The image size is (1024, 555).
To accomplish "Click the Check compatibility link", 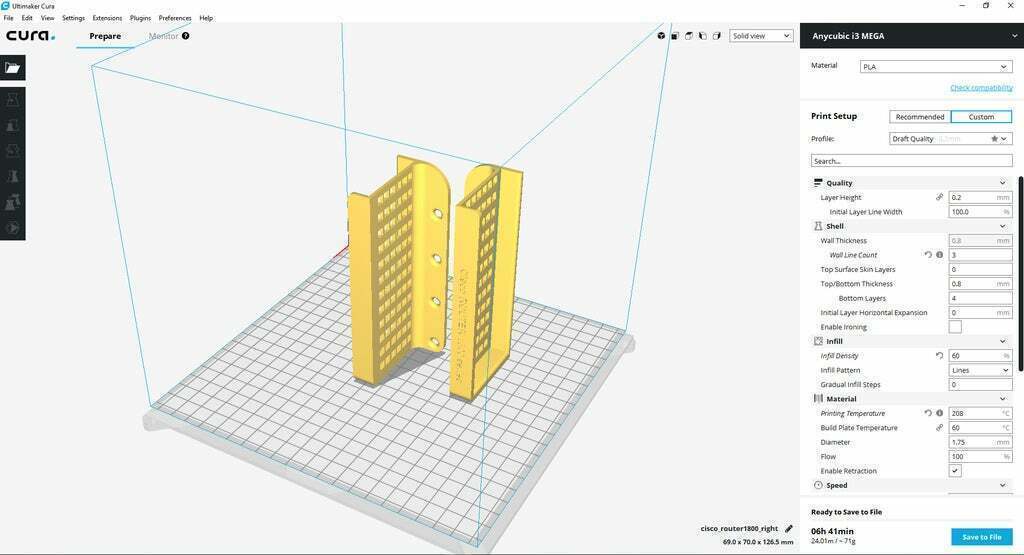I will pyautogui.click(x=980, y=88).
